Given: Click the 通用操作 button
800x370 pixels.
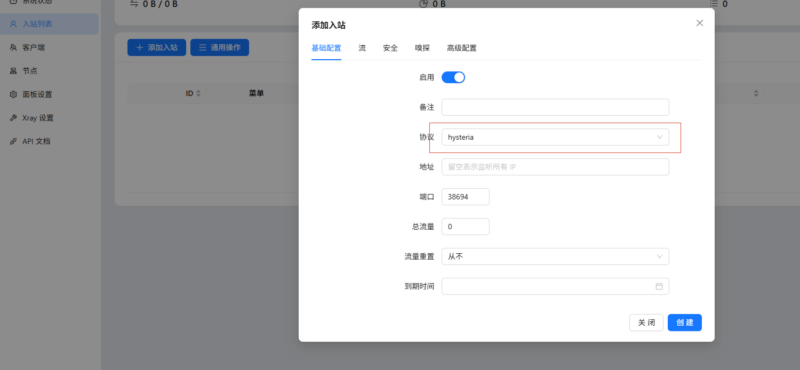Looking at the screenshot, I should tap(219, 47).
